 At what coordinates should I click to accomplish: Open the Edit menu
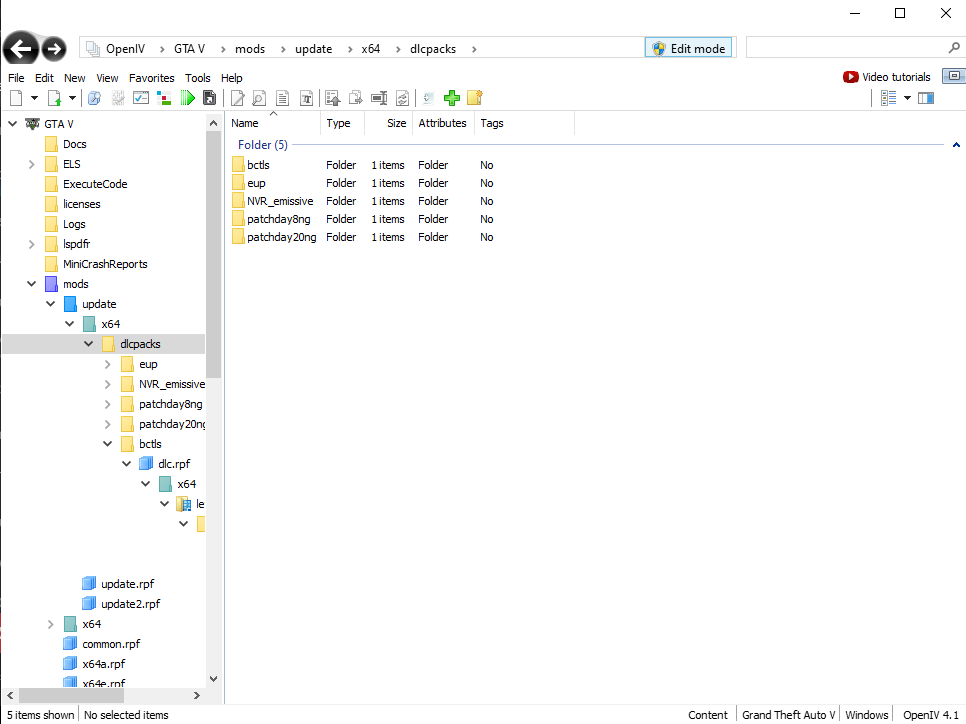tap(44, 78)
